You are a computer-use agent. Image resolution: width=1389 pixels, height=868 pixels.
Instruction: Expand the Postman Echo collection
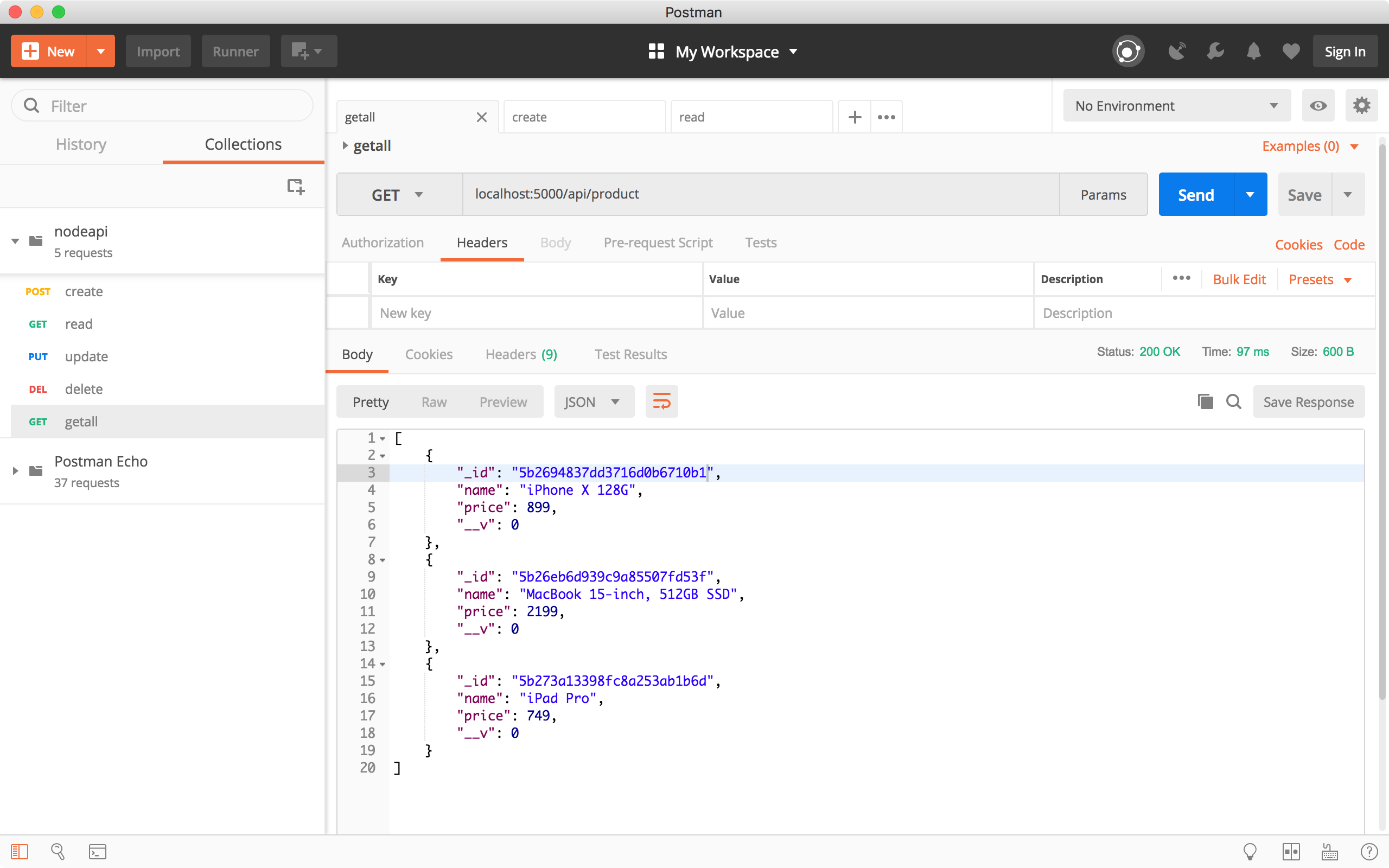coord(16,471)
